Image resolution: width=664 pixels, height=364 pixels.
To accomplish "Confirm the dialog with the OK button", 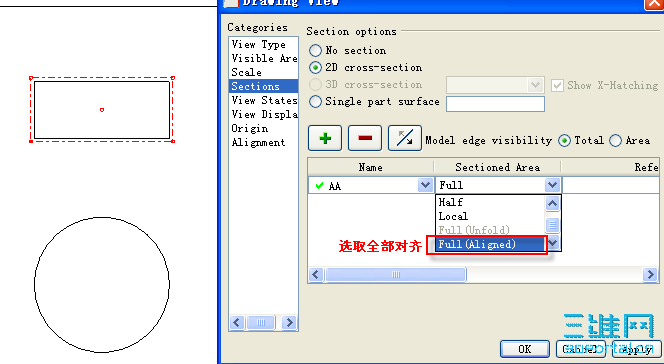I will pos(525,349).
